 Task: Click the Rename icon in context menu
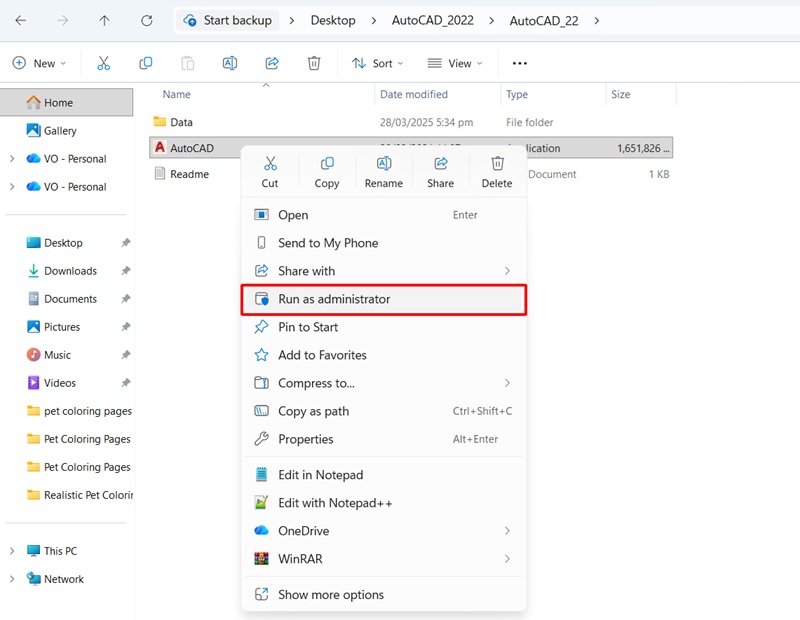click(x=383, y=165)
